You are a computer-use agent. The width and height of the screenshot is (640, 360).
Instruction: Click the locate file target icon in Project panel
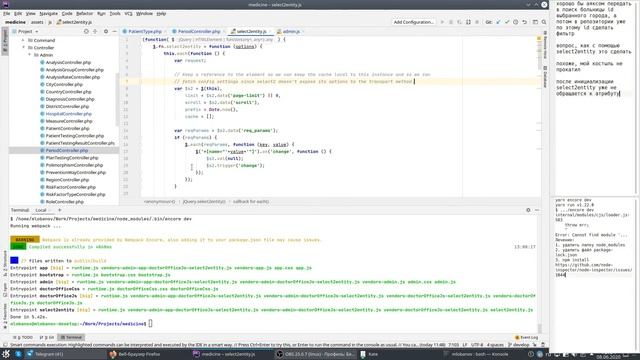click(86, 31)
